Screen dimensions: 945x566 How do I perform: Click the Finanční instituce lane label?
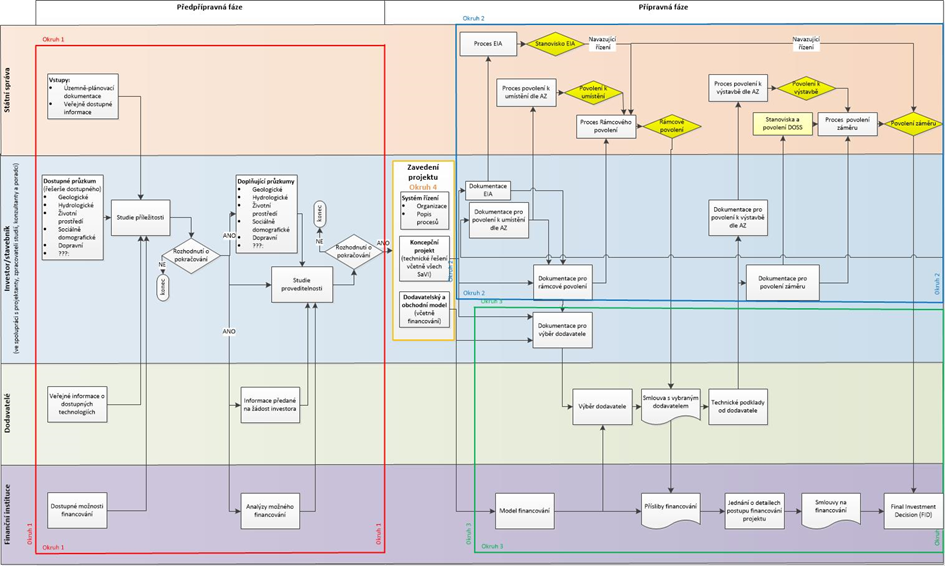pos(8,514)
